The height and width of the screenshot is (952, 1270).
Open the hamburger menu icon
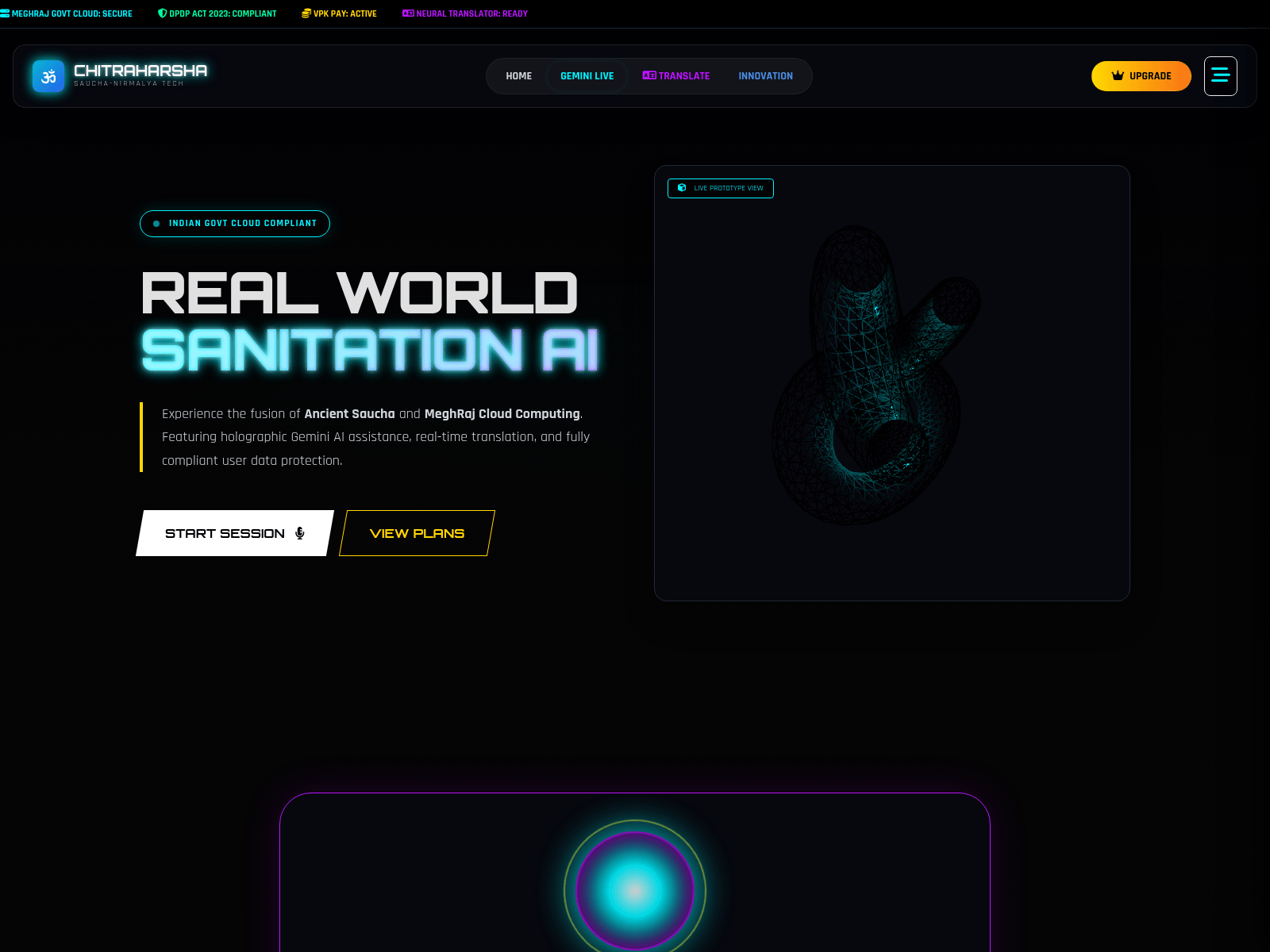(x=1221, y=76)
